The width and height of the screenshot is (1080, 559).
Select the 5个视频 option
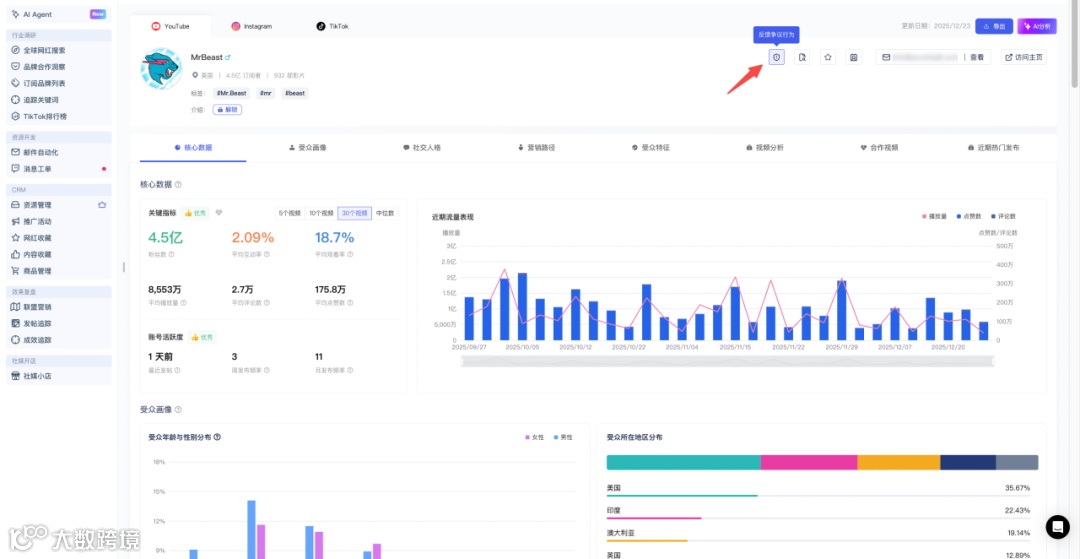click(x=290, y=213)
